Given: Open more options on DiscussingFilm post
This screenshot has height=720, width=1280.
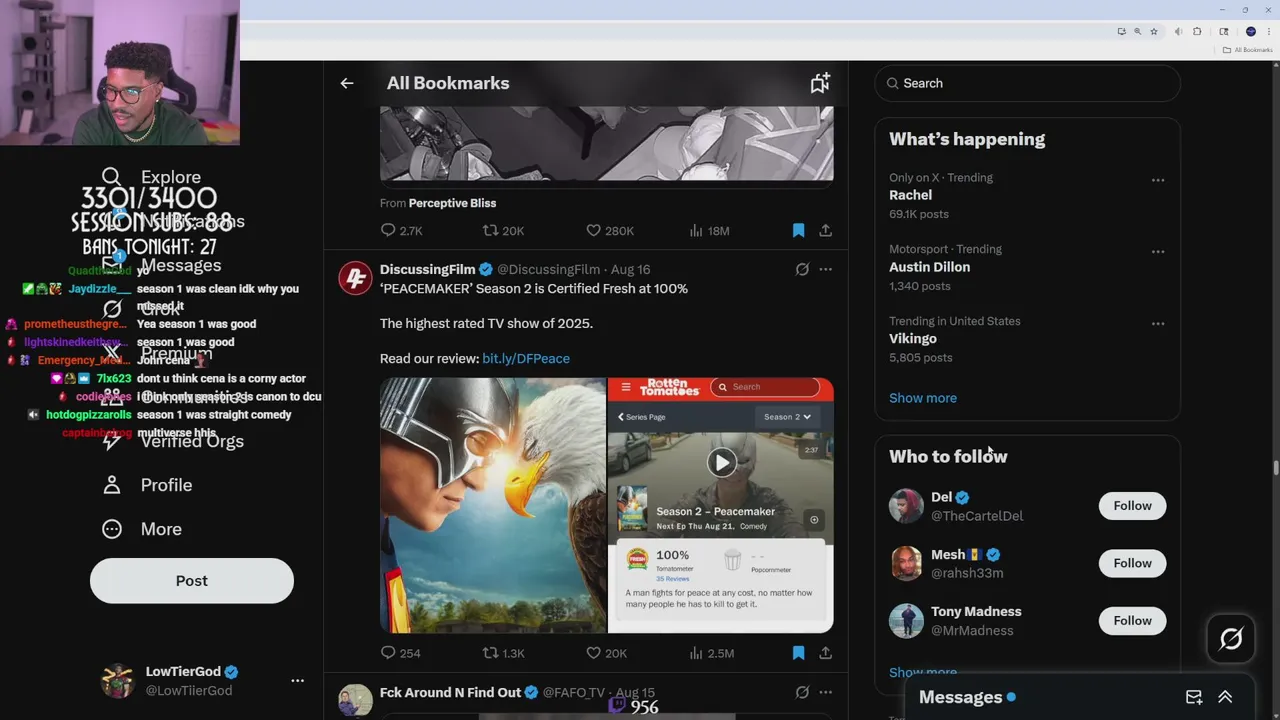Looking at the screenshot, I should pos(825,269).
